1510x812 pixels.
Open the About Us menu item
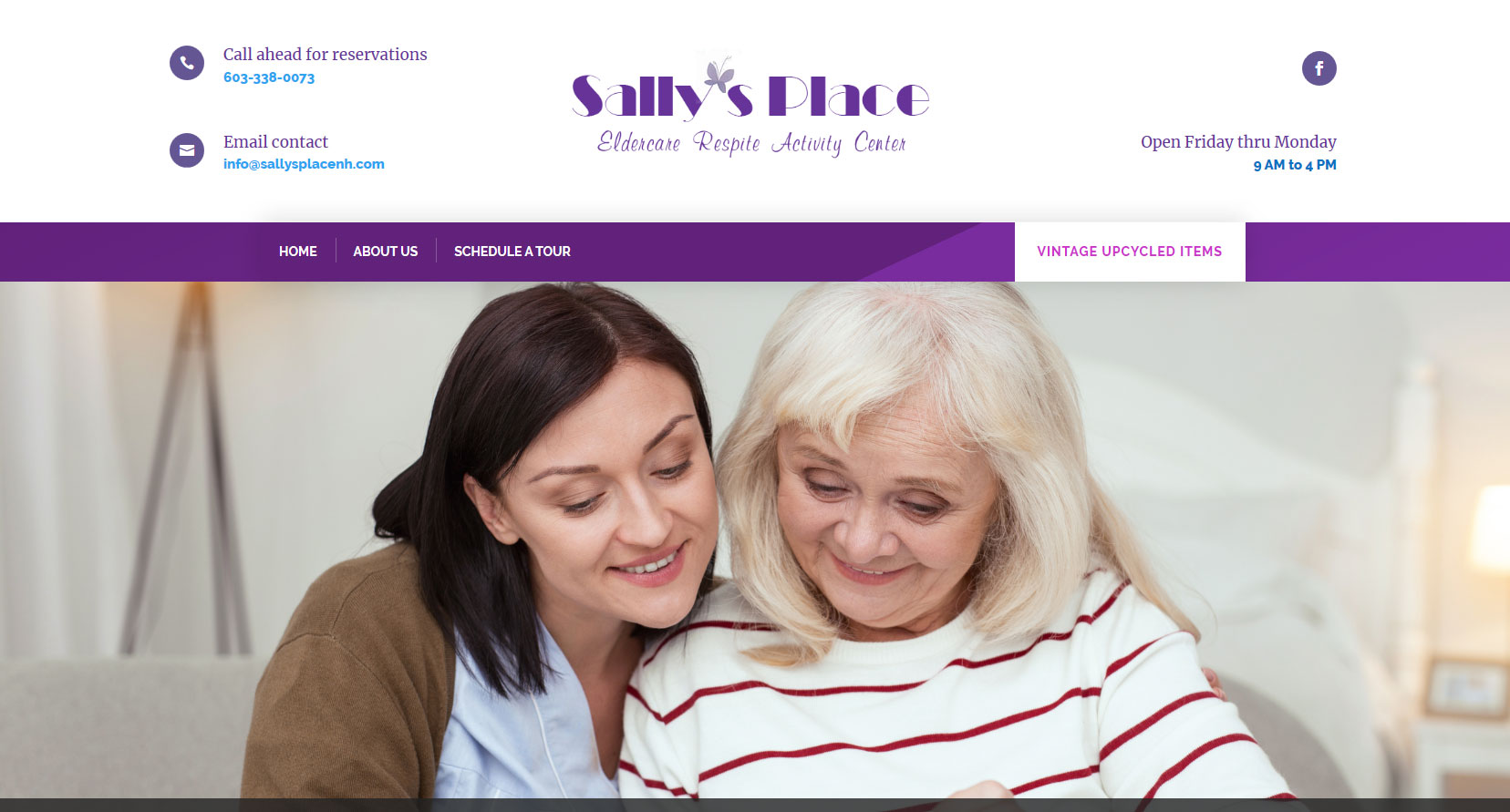click(x=386, y=252)
